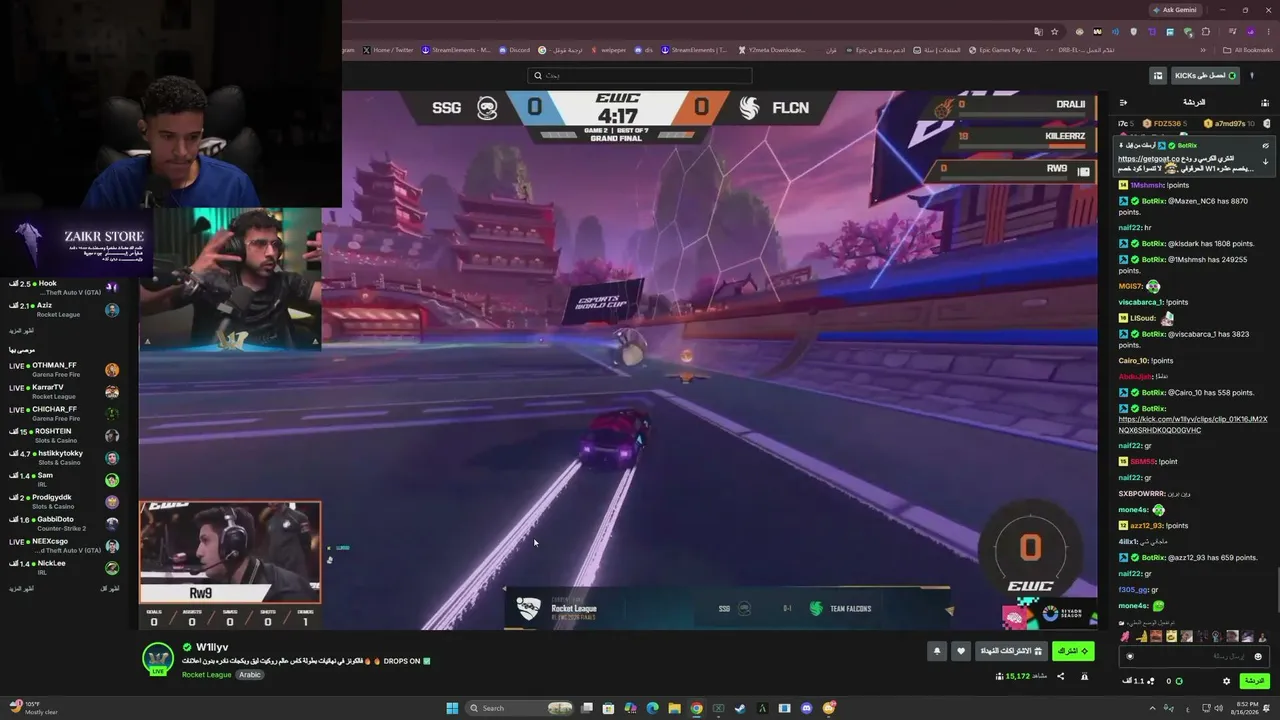Open NickLee IRL channel
This screenshot has width=1280, height=720.
pos(62,568)
